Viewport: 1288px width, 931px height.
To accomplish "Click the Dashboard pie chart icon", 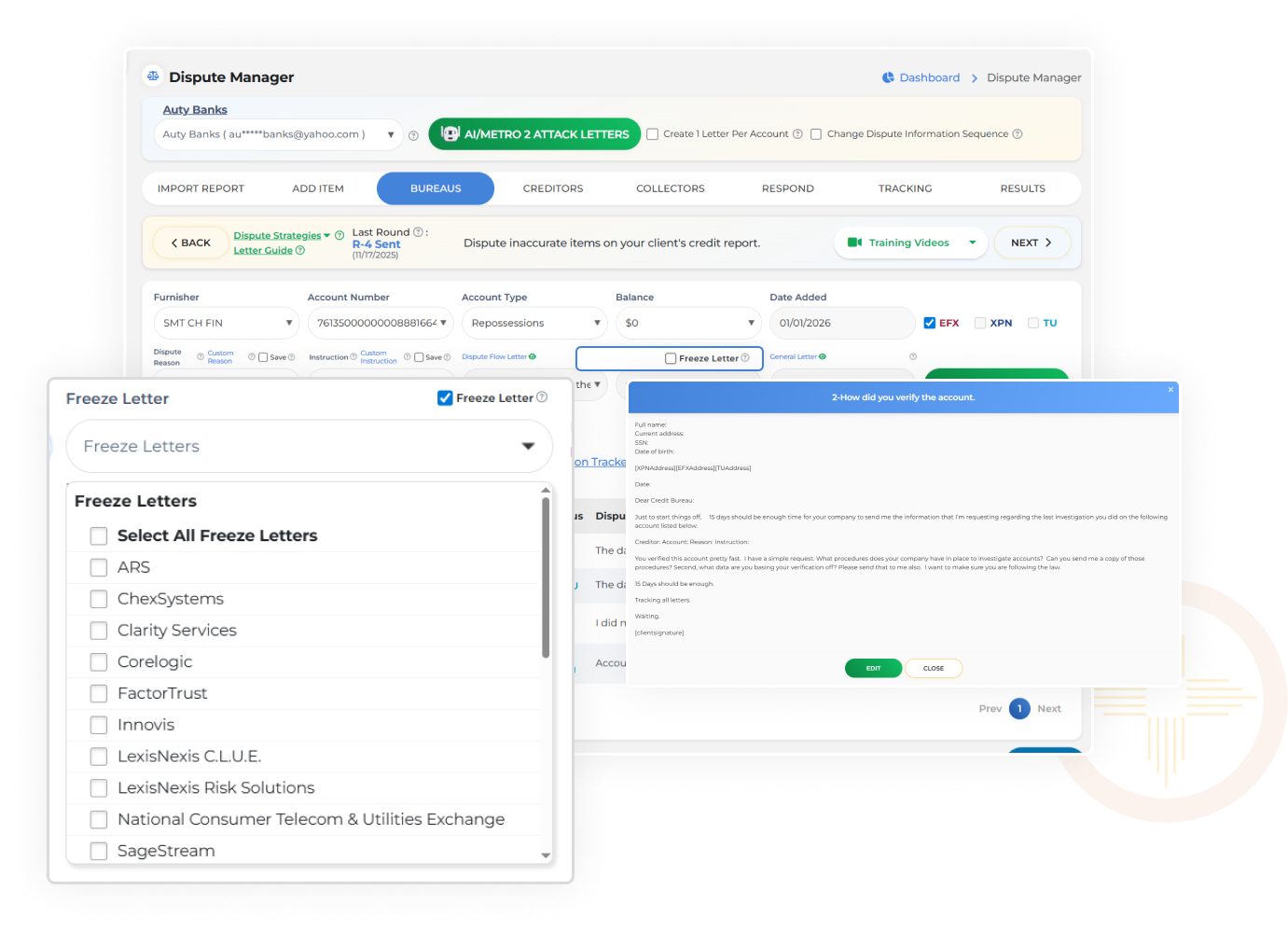I will (x=888, y=77).
